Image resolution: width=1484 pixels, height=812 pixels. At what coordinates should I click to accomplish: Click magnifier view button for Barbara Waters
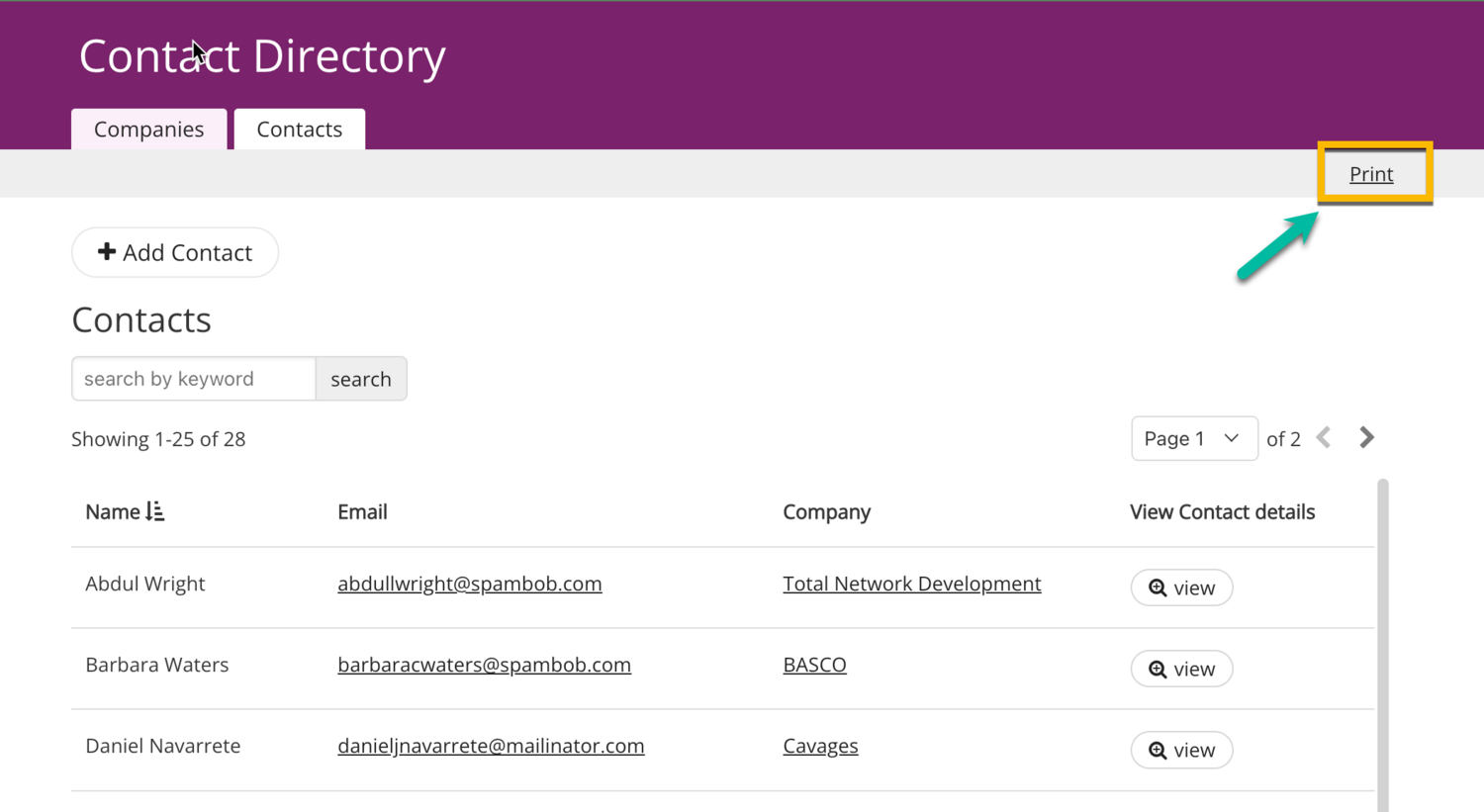coord(1181,669)
